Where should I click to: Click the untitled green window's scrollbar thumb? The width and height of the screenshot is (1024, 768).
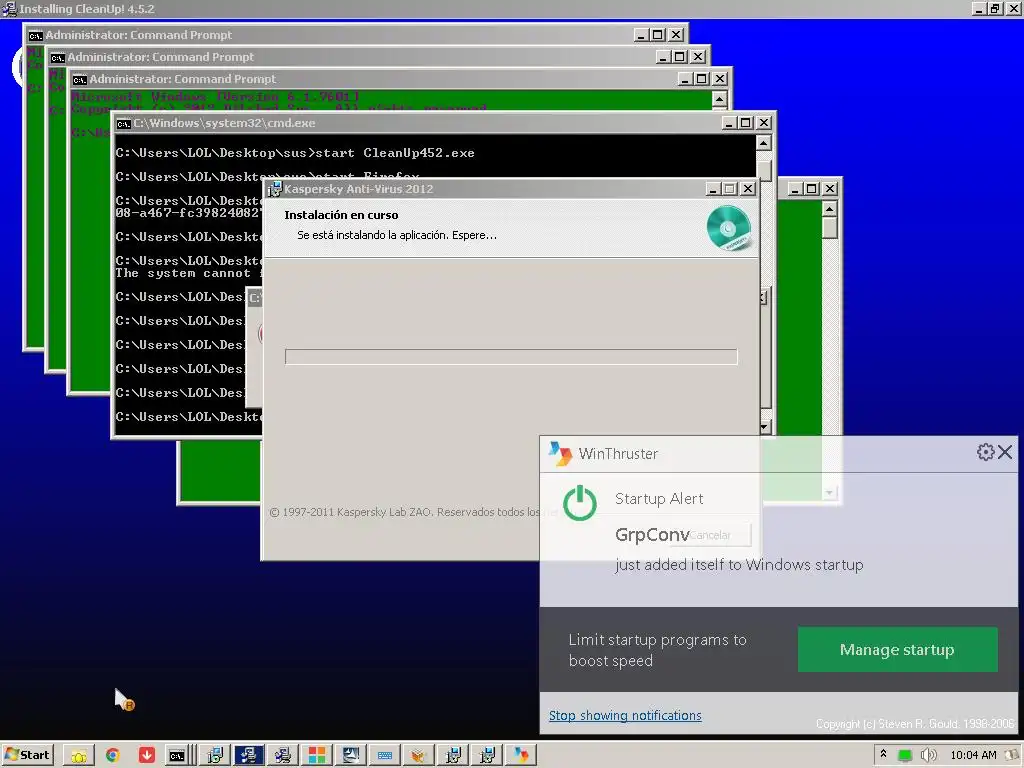(829, 228)
